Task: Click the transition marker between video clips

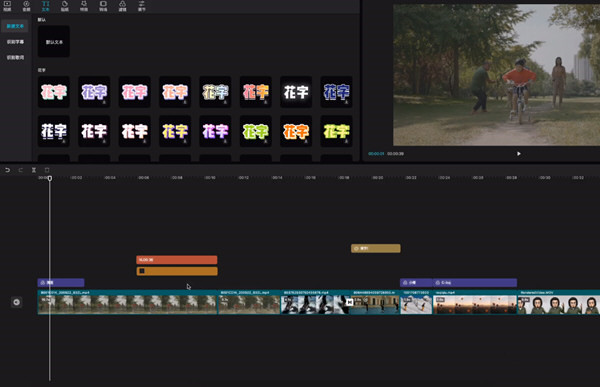Action: pos(349,302)
